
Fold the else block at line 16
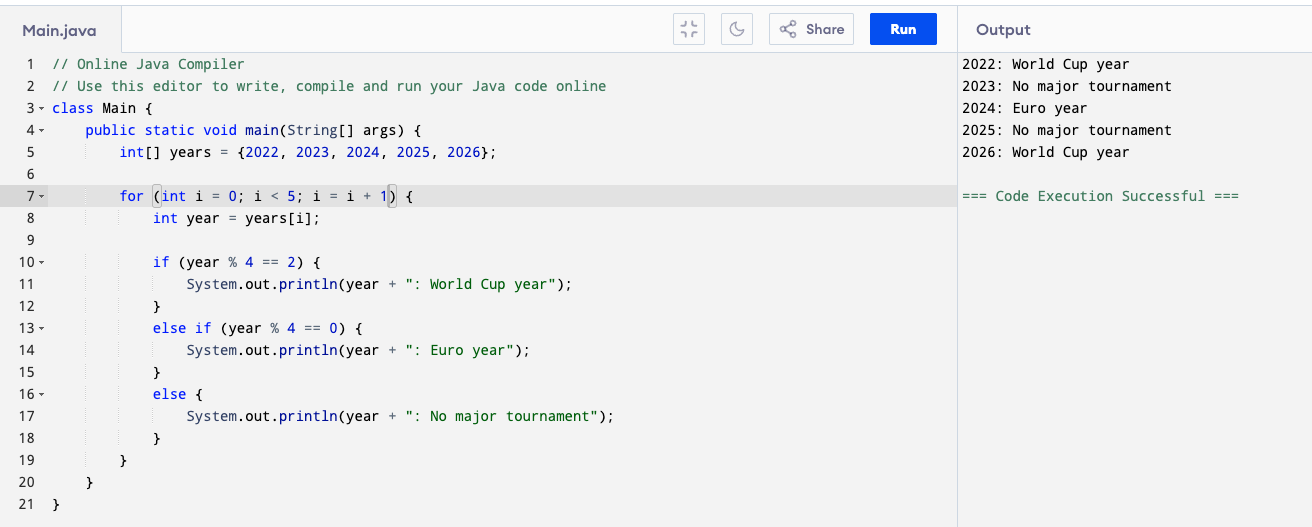point(42,394)
